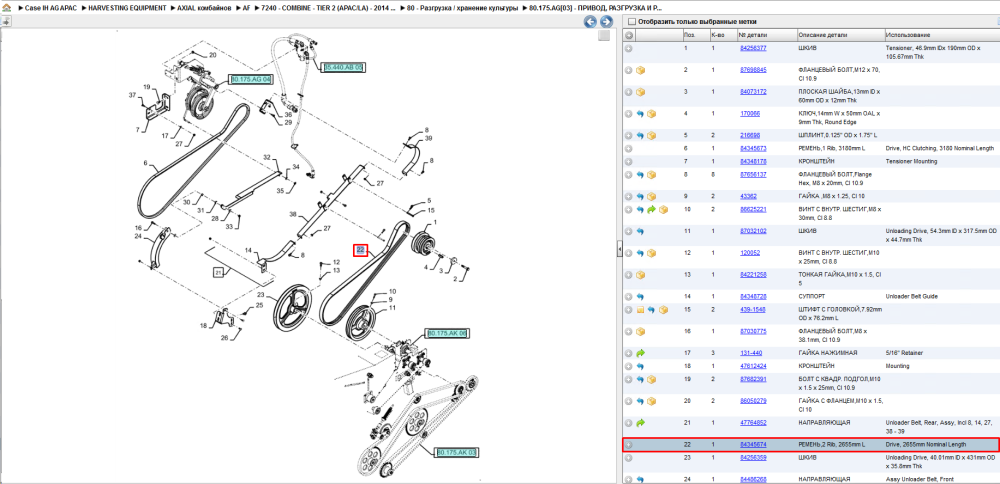Open next diagram with right arrow
Viewport: 1000px width, 484px height.
(606, 22)
